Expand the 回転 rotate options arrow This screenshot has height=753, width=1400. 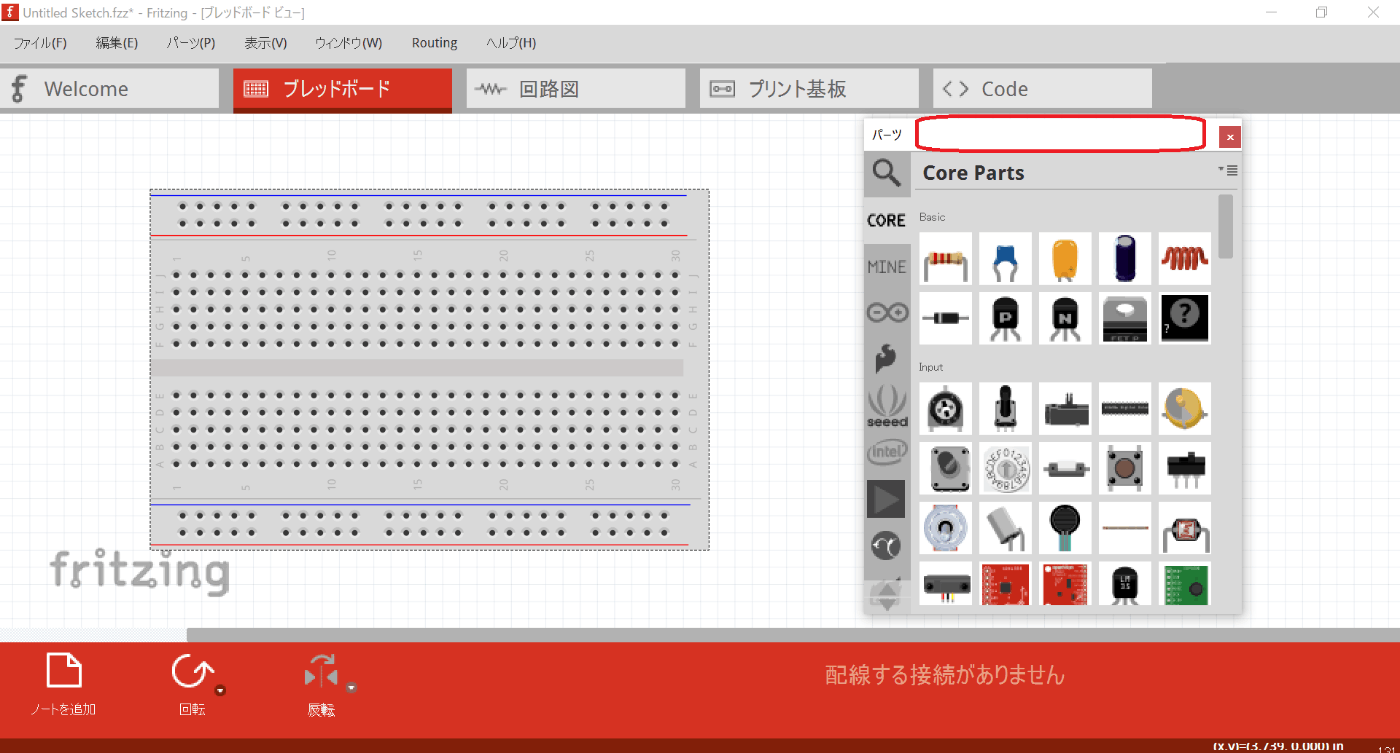(x=220, y=690)
